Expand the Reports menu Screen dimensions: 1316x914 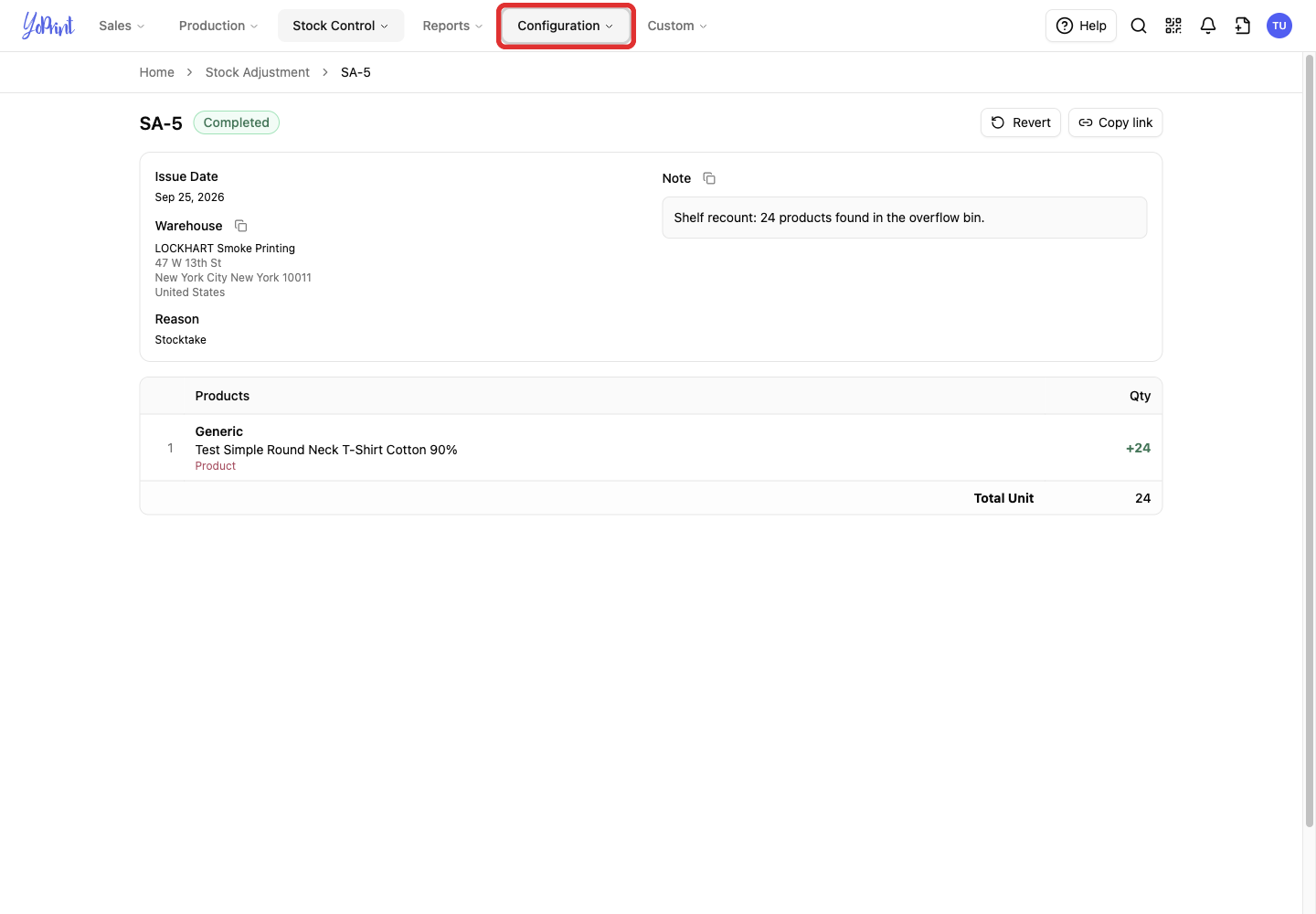tap(452, 26)
